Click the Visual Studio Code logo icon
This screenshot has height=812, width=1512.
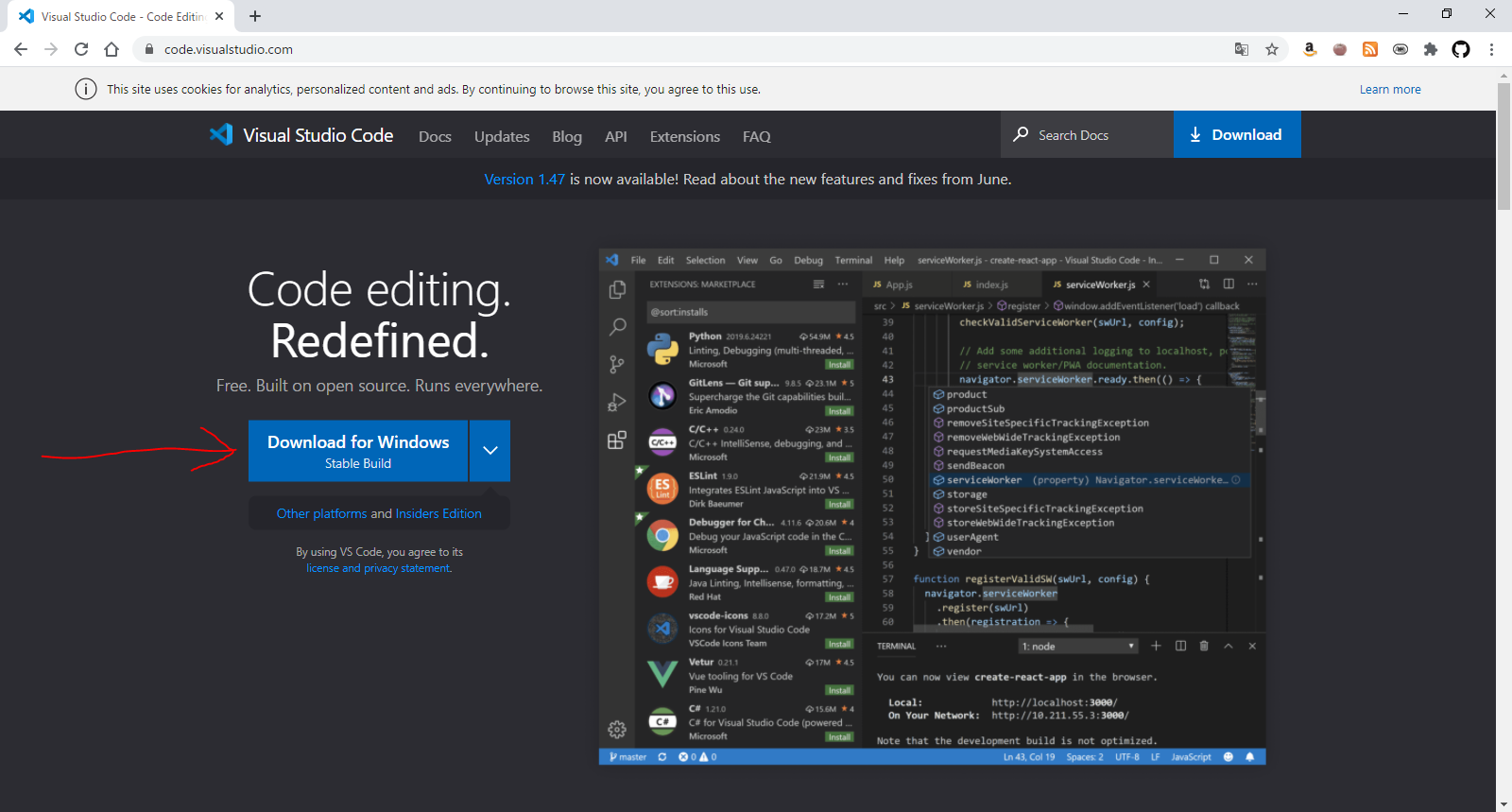(x=221, y=134)
